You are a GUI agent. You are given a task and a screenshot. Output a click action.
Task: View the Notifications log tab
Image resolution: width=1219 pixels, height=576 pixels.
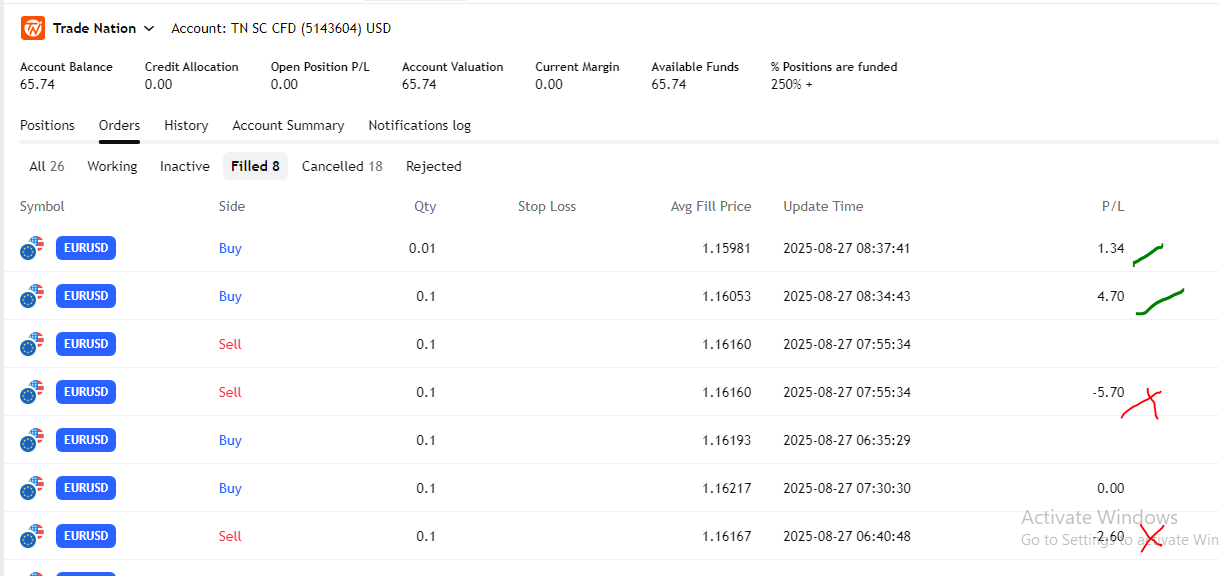419,125
